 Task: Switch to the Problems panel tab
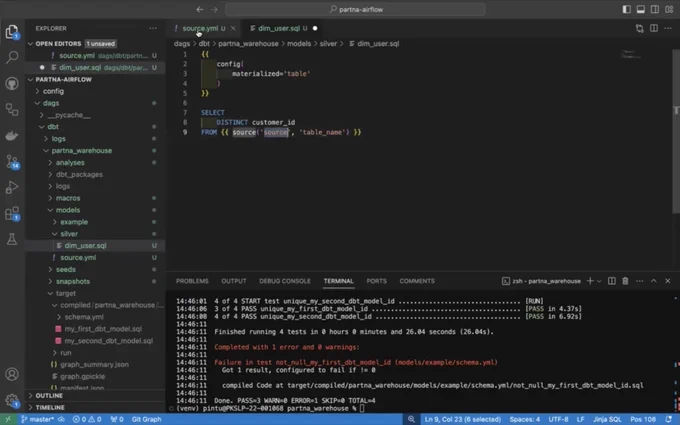192,281
